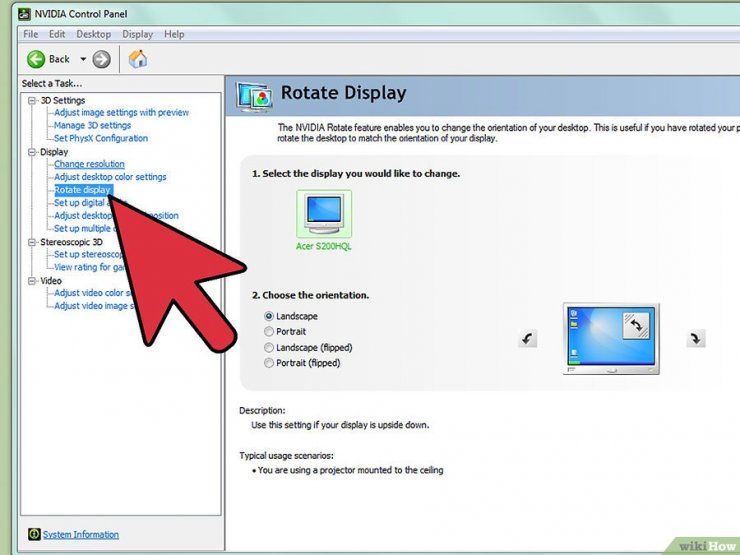
Task: Click the System Information icon
Action: (x=34, y=534)
